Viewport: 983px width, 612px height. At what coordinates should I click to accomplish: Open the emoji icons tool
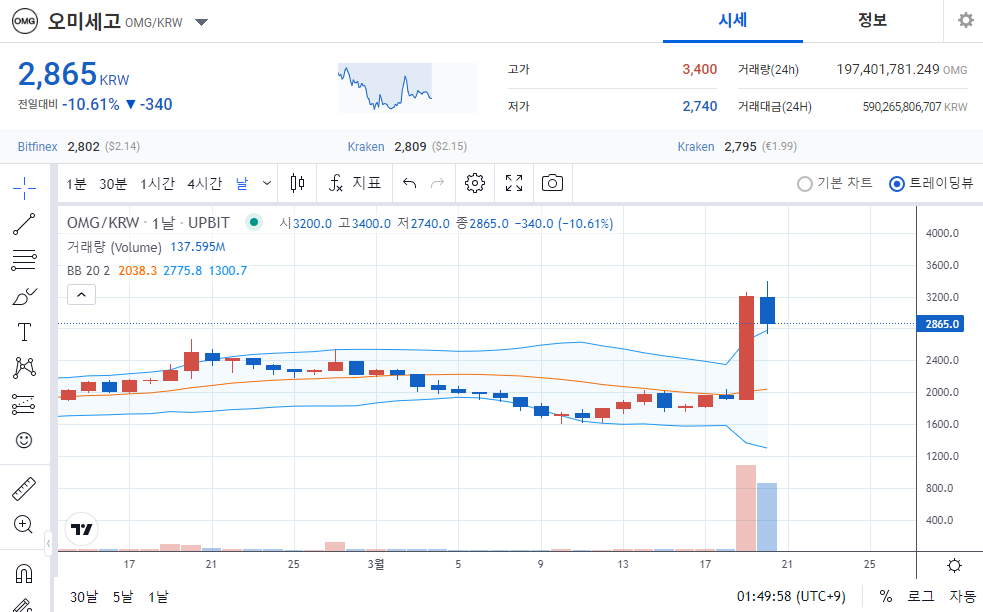[24, 440]
